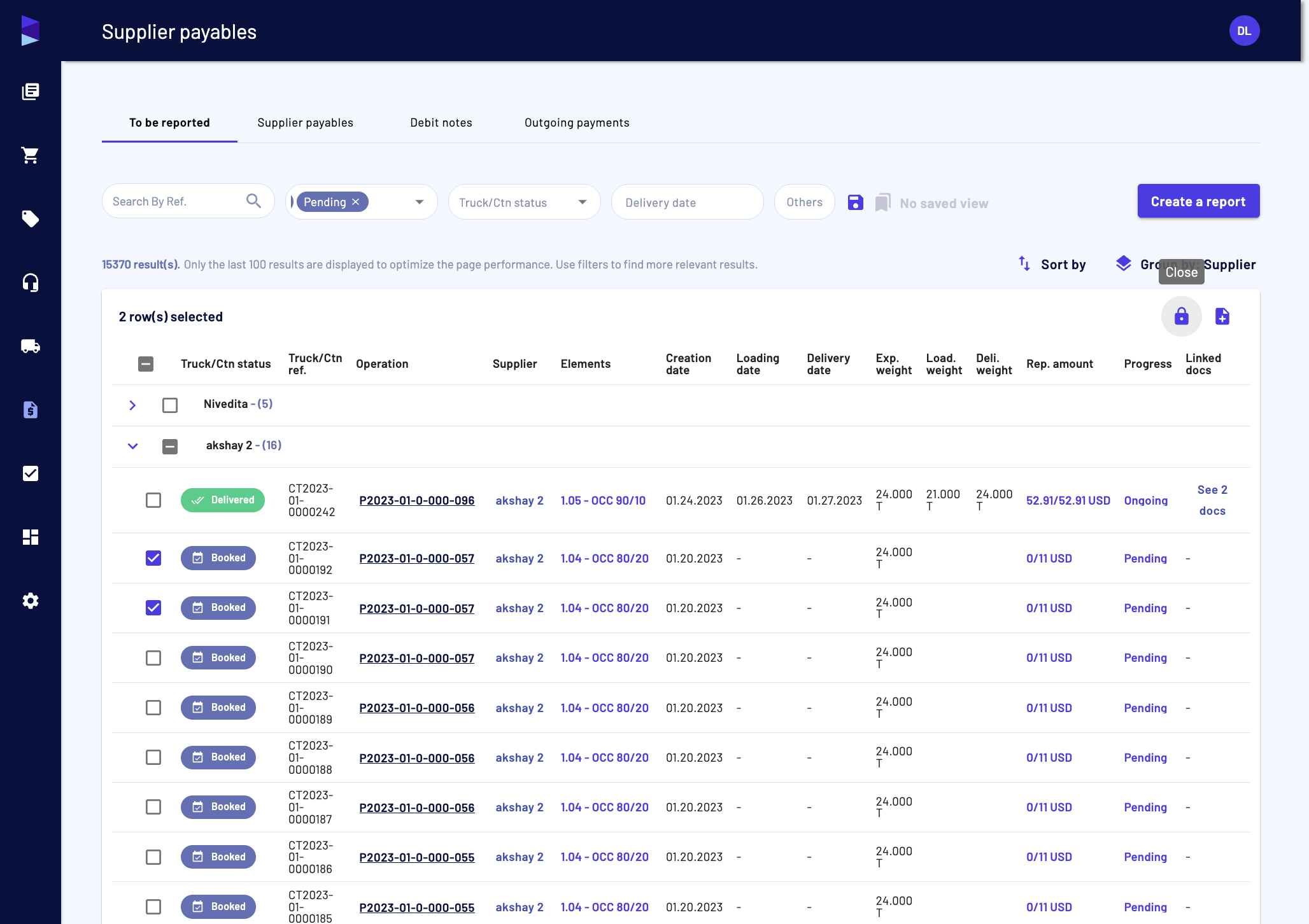Open the invoice dollar sidebar icon

30,410
